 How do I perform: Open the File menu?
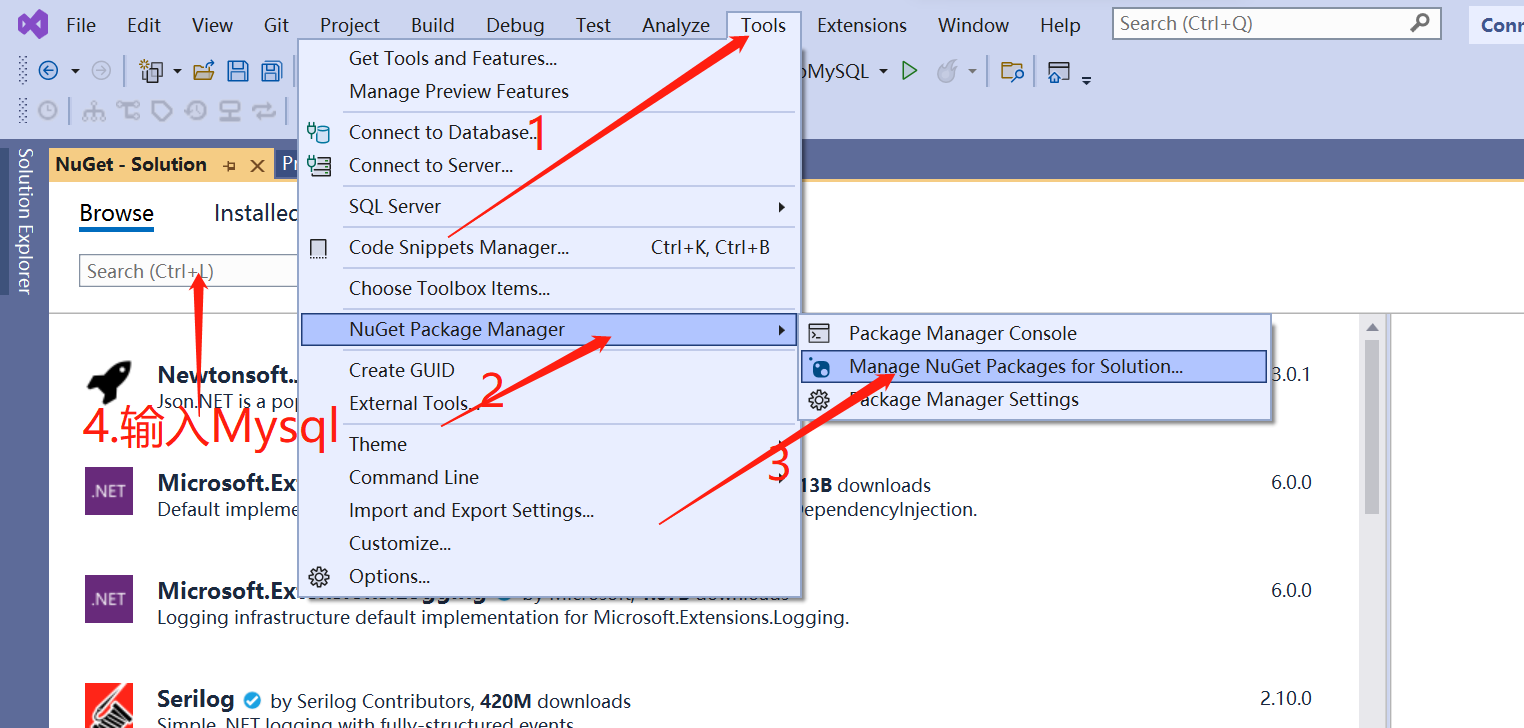pos(81,25)
